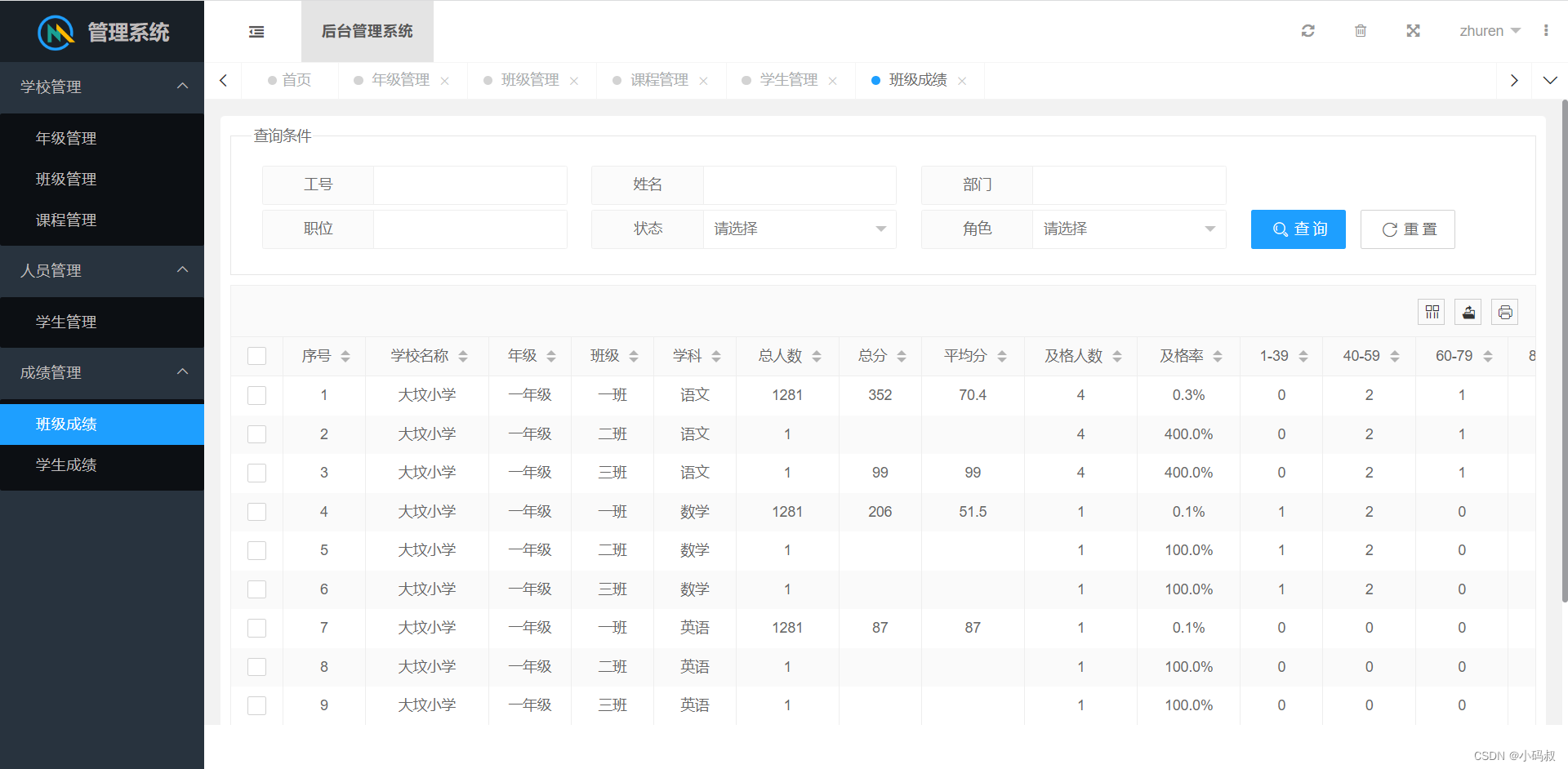Switch to the 课程管理 tab
1568x769 pixels.
[x=659, y=80]
